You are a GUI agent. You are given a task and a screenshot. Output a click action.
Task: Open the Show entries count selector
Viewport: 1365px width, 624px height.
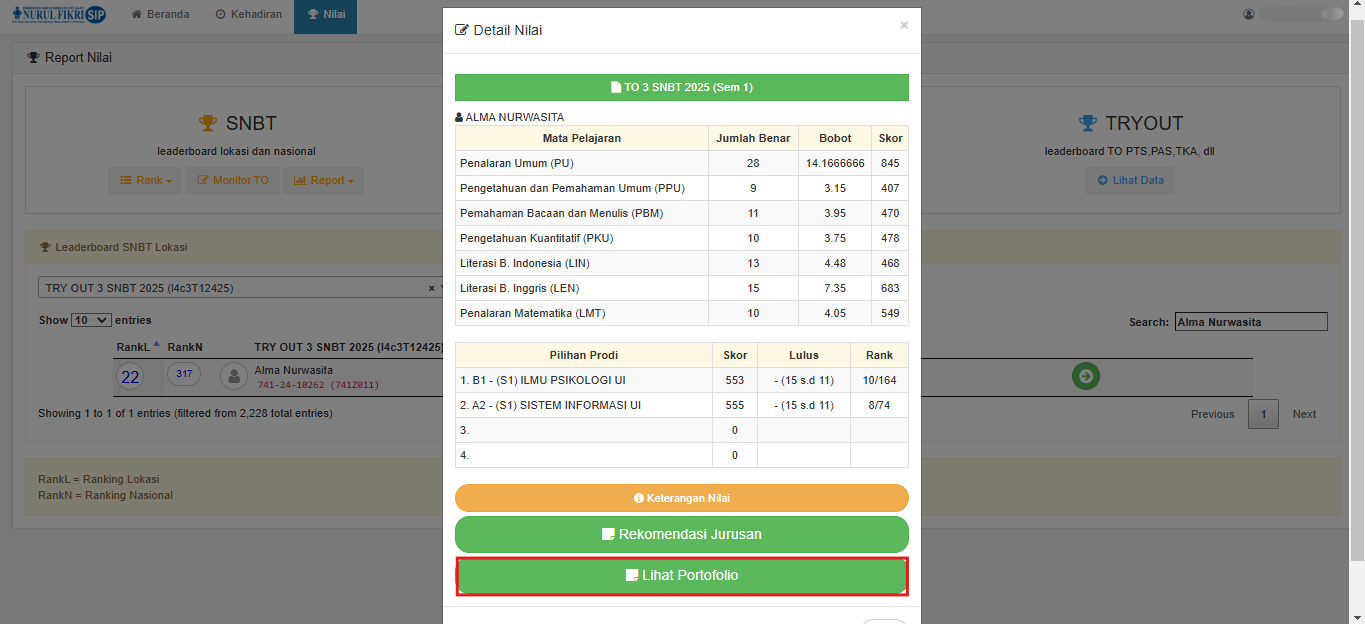(x=91, y=320)
